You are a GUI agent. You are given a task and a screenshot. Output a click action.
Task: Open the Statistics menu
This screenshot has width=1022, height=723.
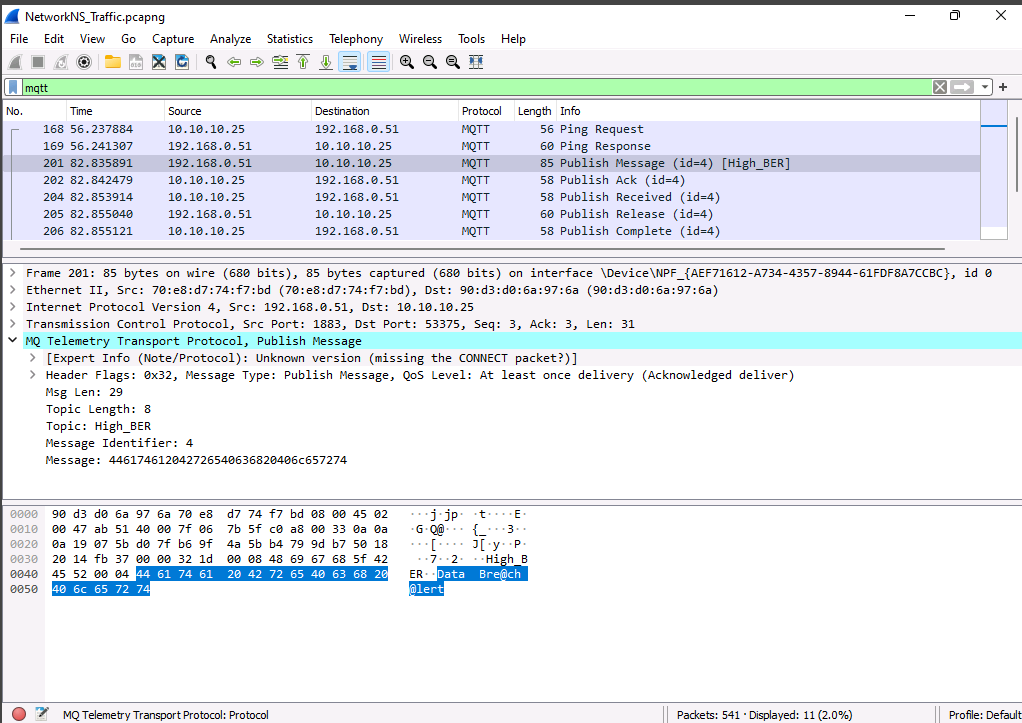click(289, 39)
